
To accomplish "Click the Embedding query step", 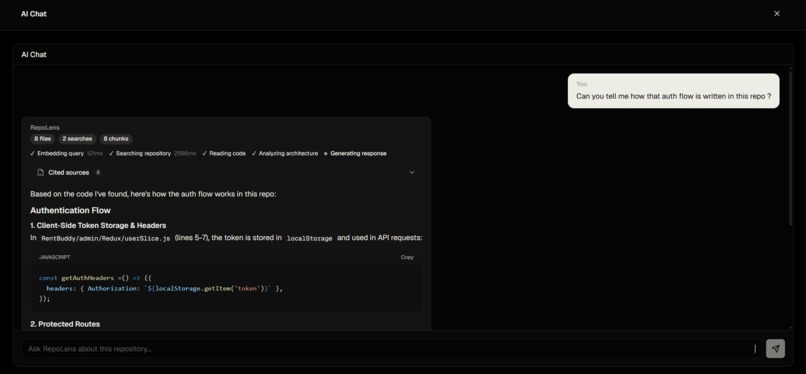I will tap(67, 154).
